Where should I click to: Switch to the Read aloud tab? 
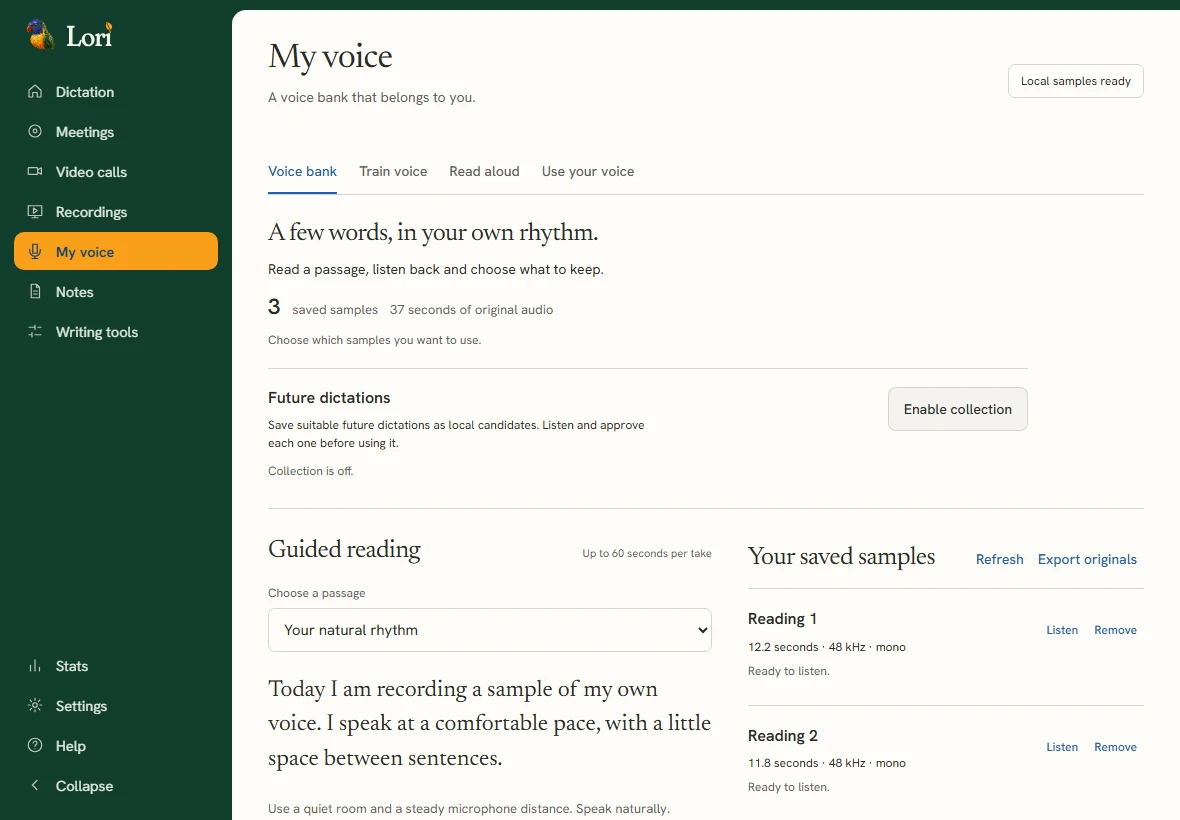coord(484,172)
